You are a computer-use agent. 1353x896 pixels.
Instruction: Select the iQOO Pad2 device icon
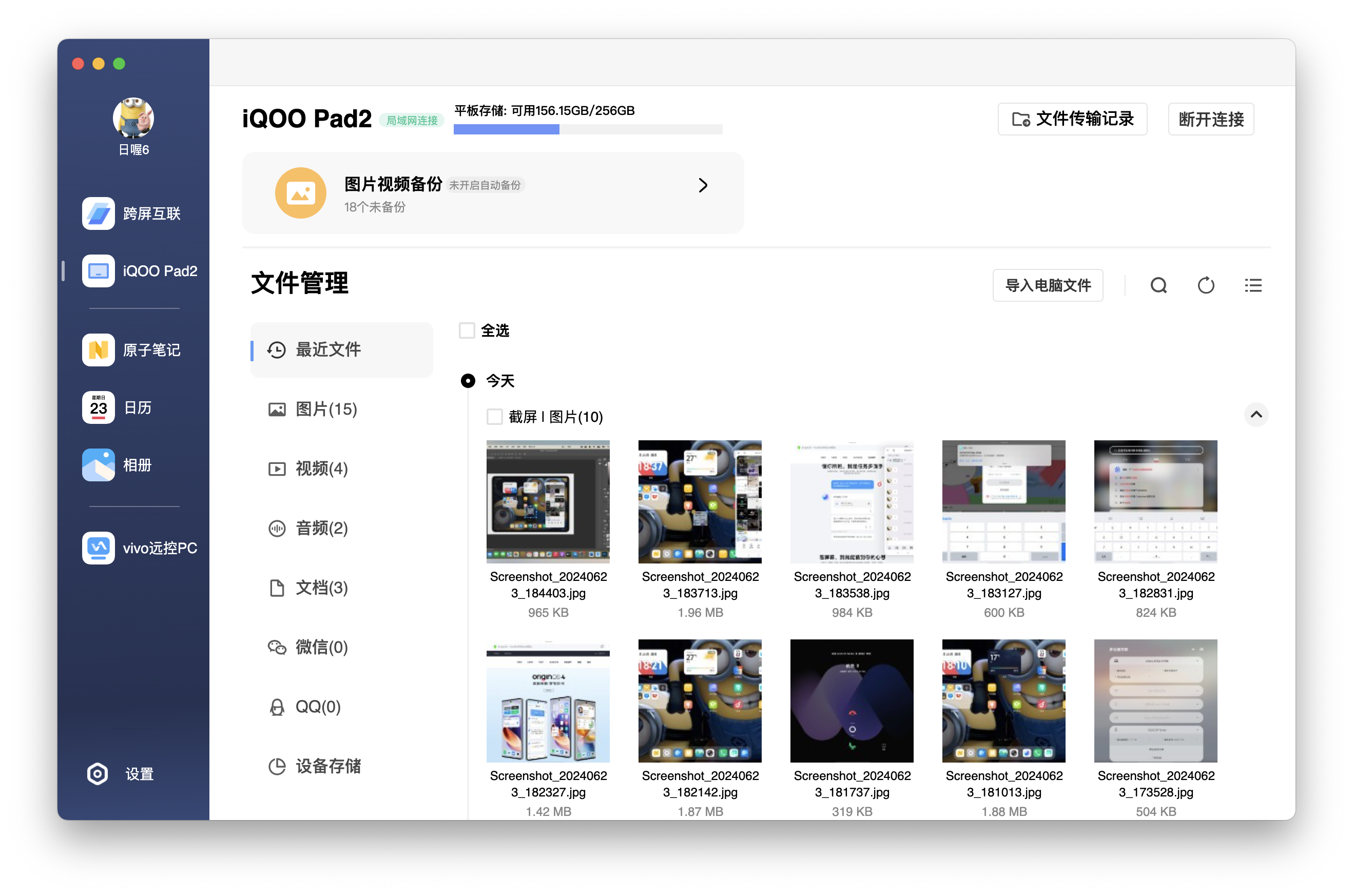(98, 271)
